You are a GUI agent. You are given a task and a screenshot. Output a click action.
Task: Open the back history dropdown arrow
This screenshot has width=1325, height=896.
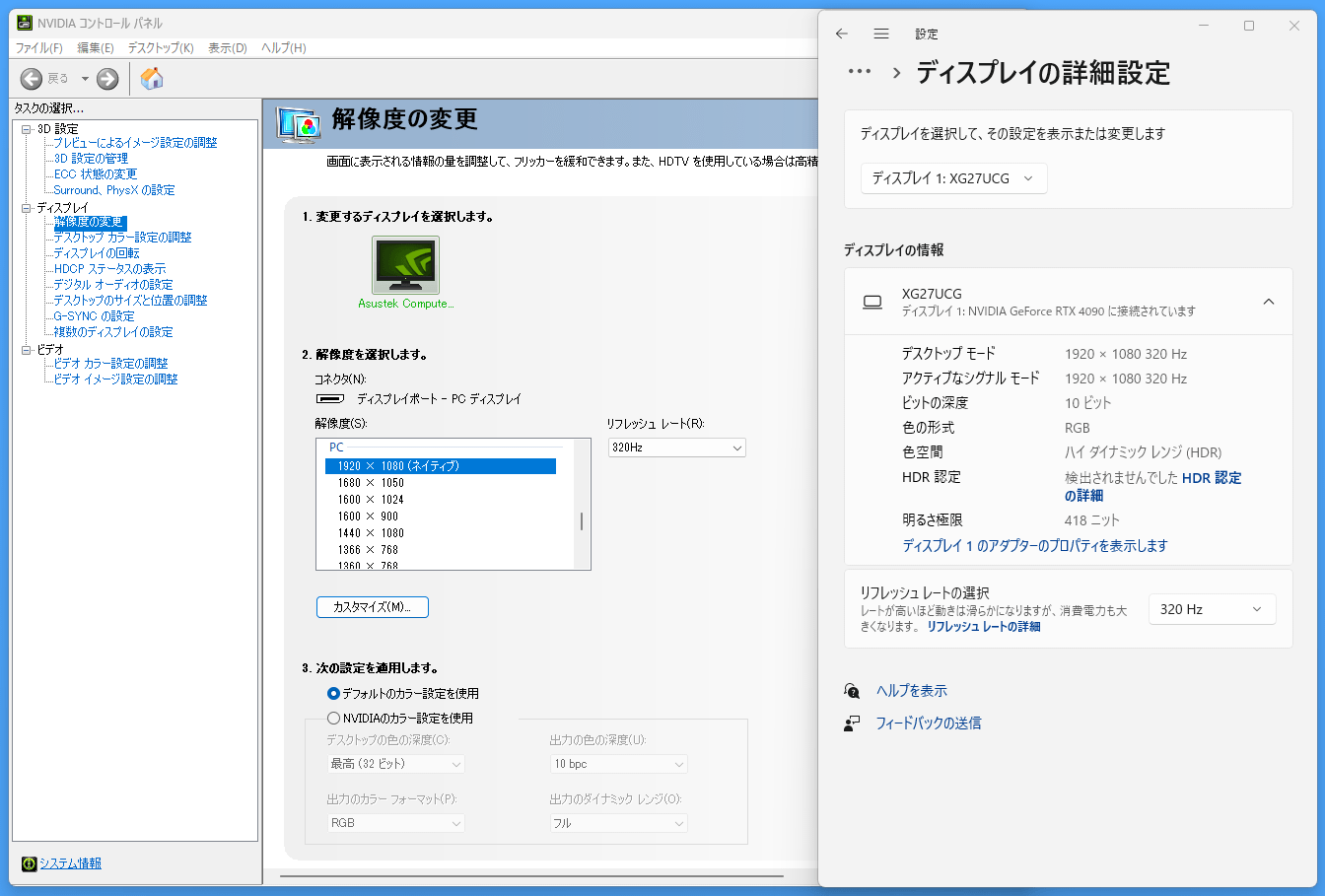click(x=85, y=79)
